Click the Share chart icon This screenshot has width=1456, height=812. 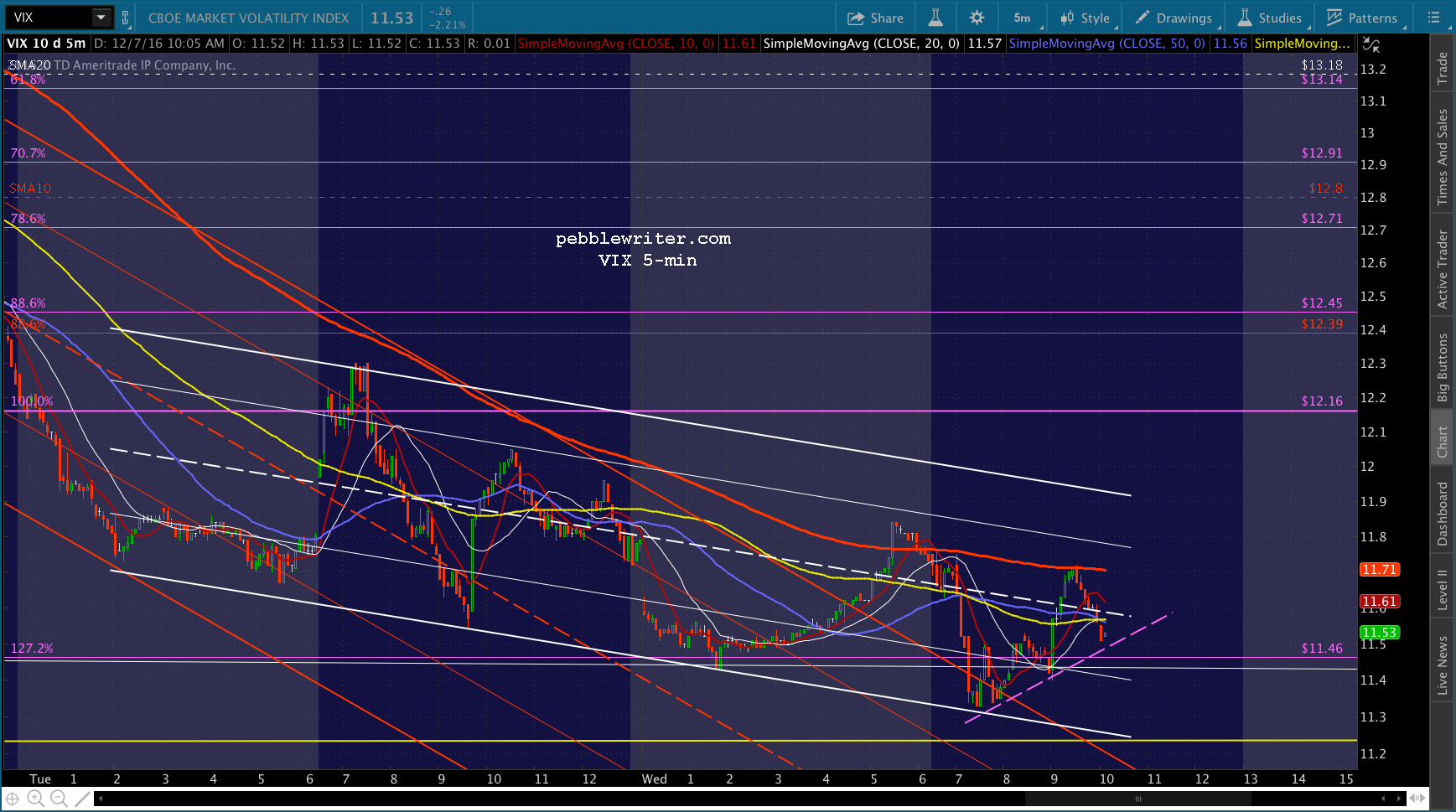coord(875,18)
